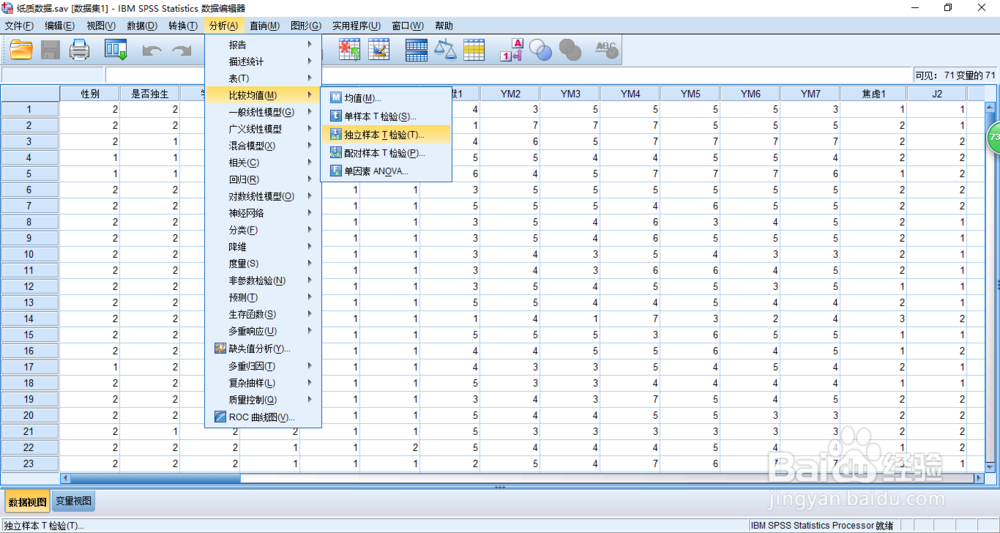
Task: Click the Show All Variables gray circles icon
Action: point(570,50)
